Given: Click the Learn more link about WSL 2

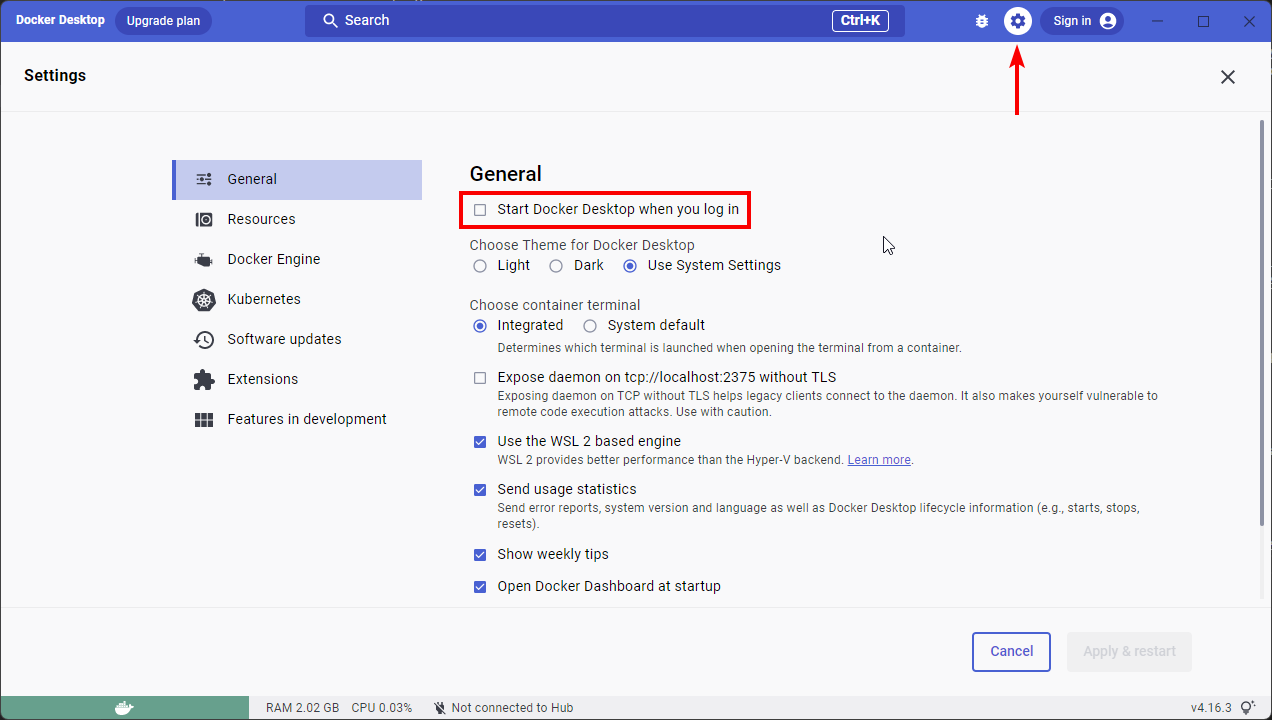Looking at the screenshot, I should [878, 459].
